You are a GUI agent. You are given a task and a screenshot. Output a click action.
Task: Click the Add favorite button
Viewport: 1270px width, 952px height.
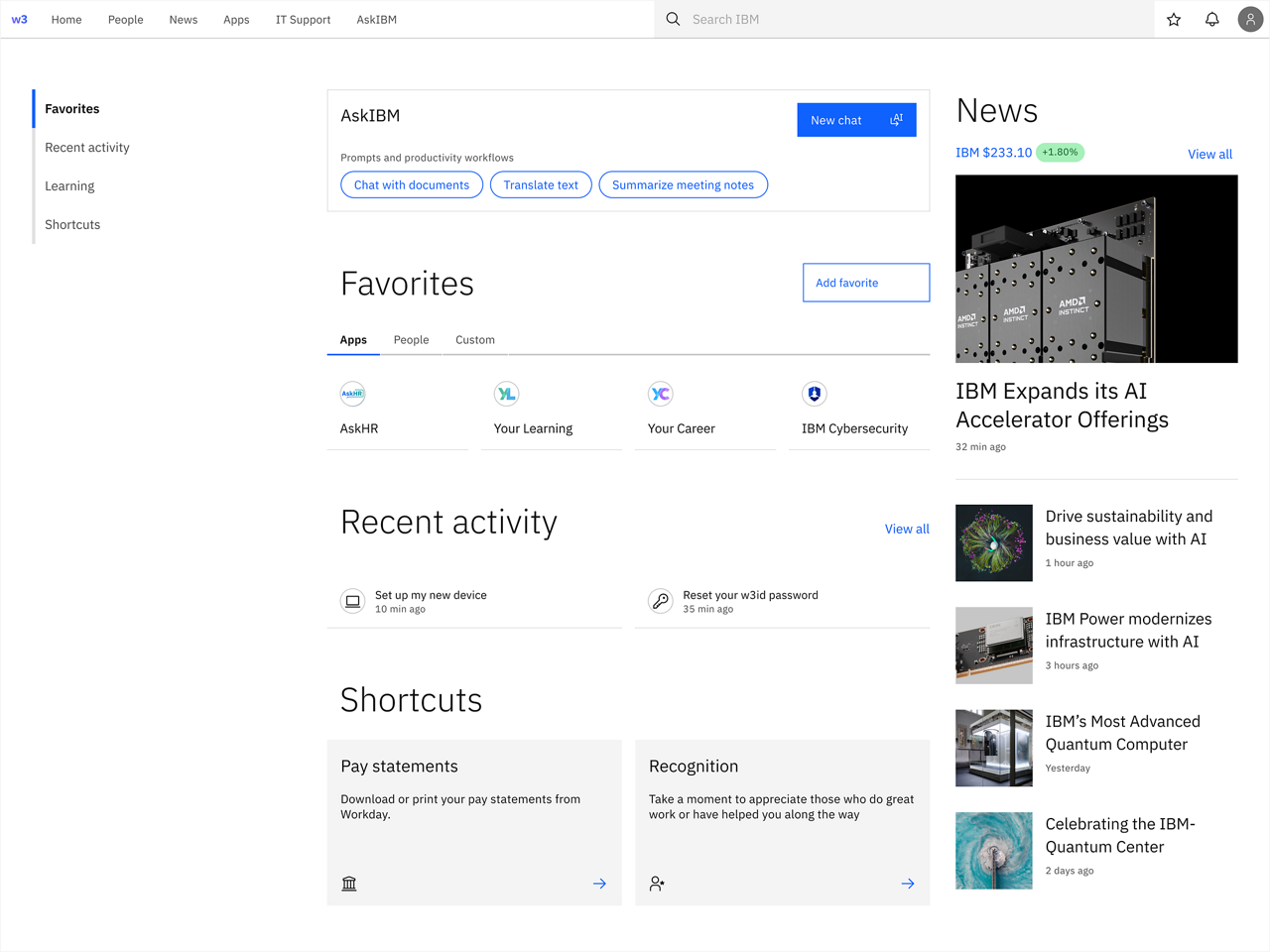click(x=866, y=283)
